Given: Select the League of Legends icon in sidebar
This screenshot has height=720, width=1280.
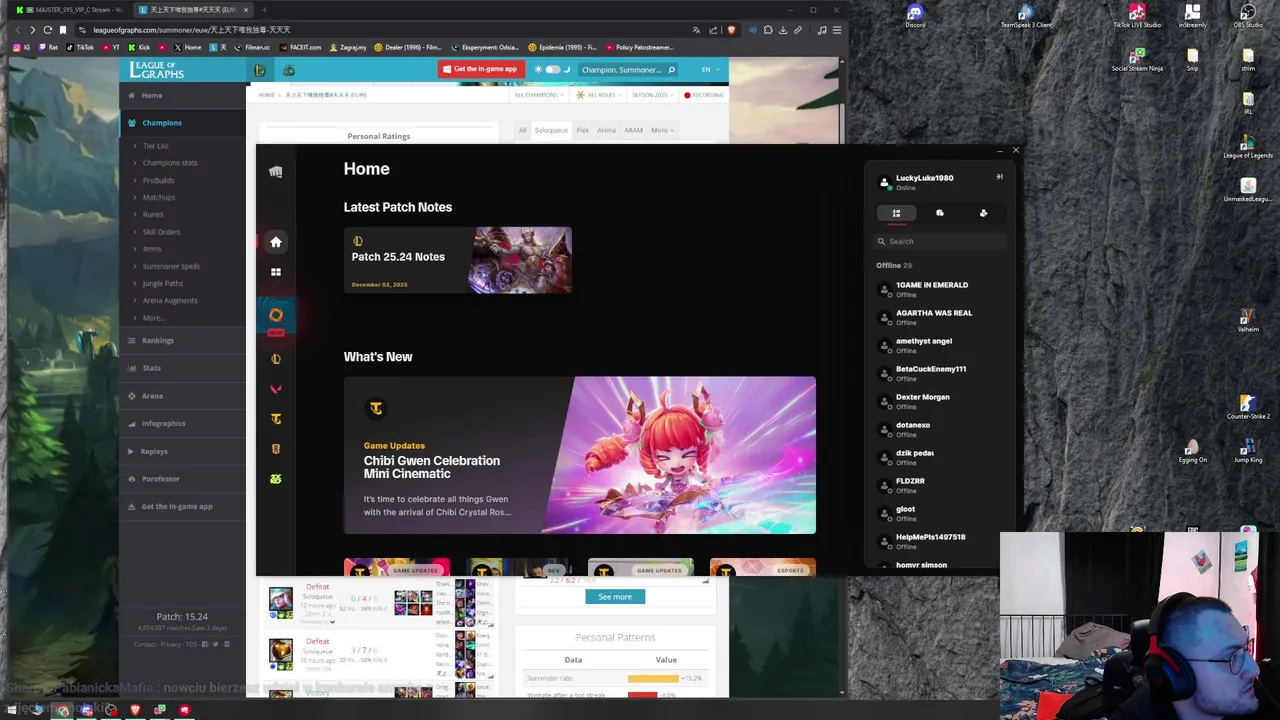Looking at the screenshot, I should 276,359.
